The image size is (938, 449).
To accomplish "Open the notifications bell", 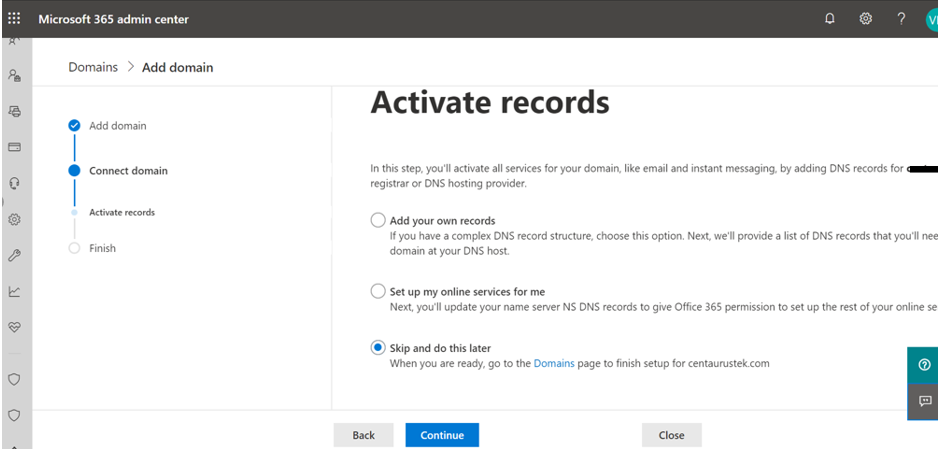I will click(829, 19).
